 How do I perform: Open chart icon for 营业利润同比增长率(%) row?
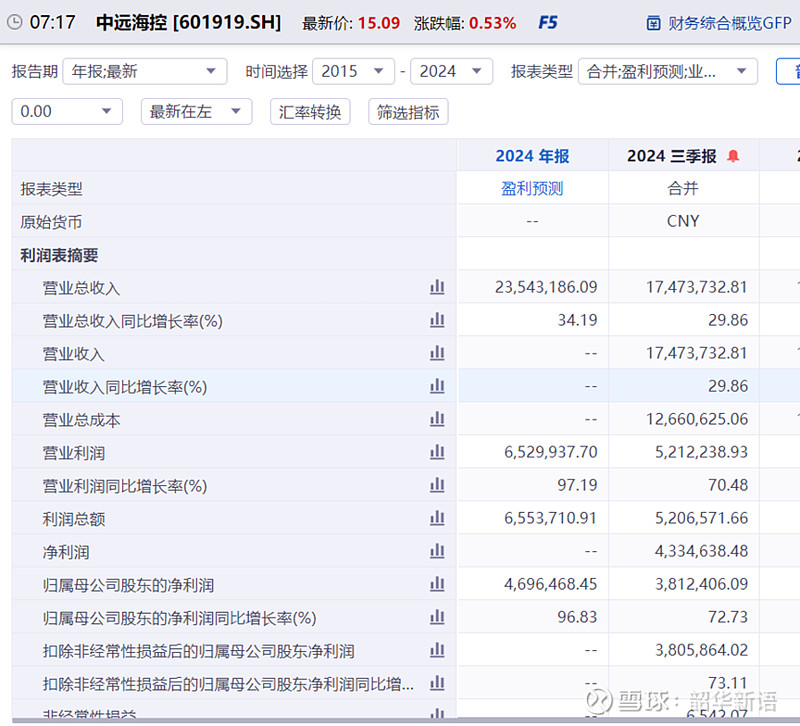437,485
